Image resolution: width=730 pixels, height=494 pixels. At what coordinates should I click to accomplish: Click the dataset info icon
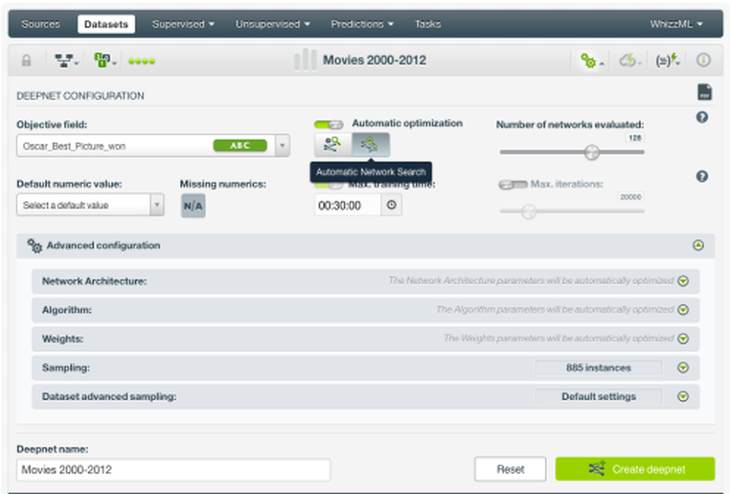[703, 60]
